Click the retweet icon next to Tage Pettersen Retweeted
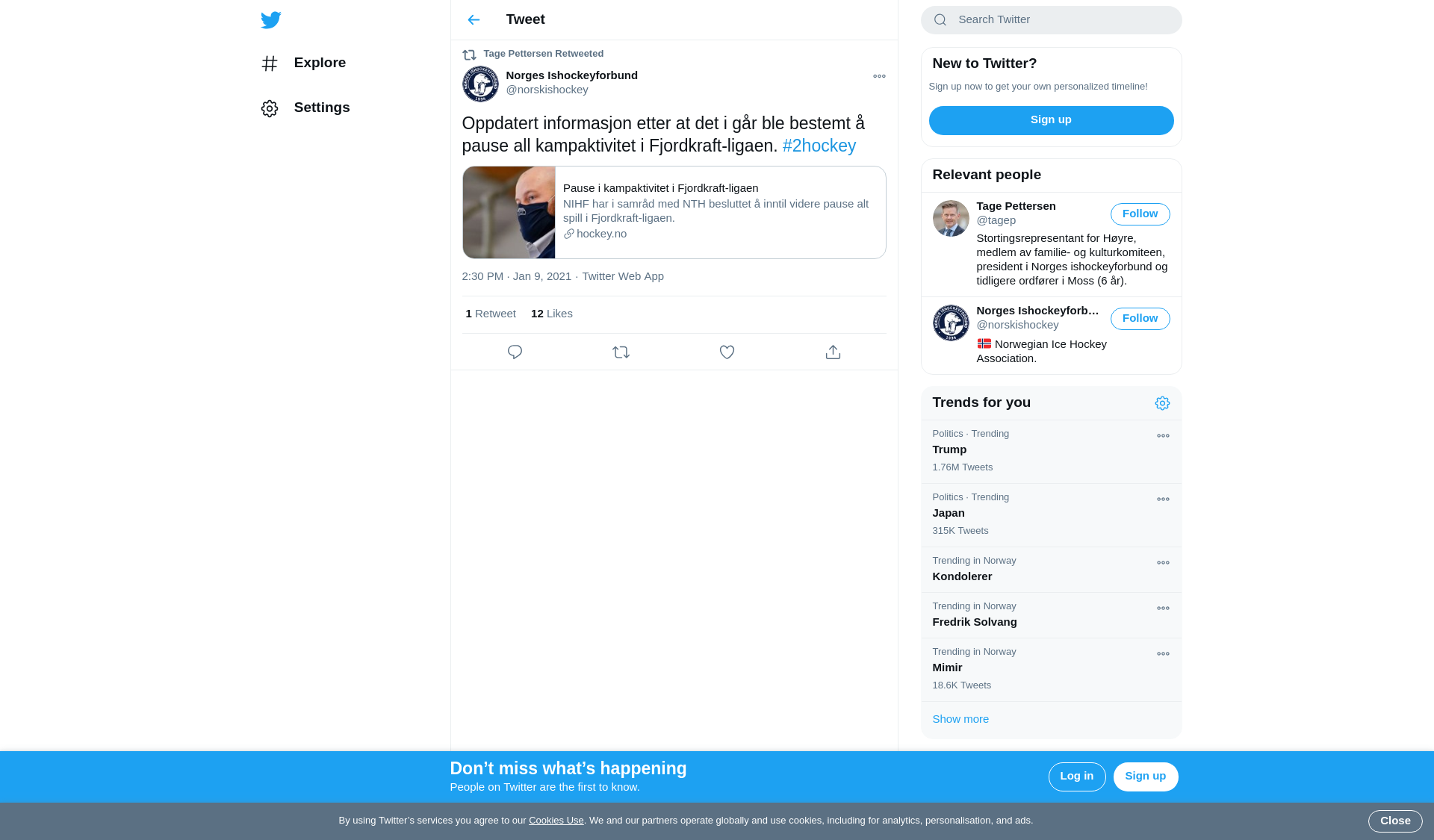The width and height of the screenshot is (1434, 840). click(x=469, y=55)
